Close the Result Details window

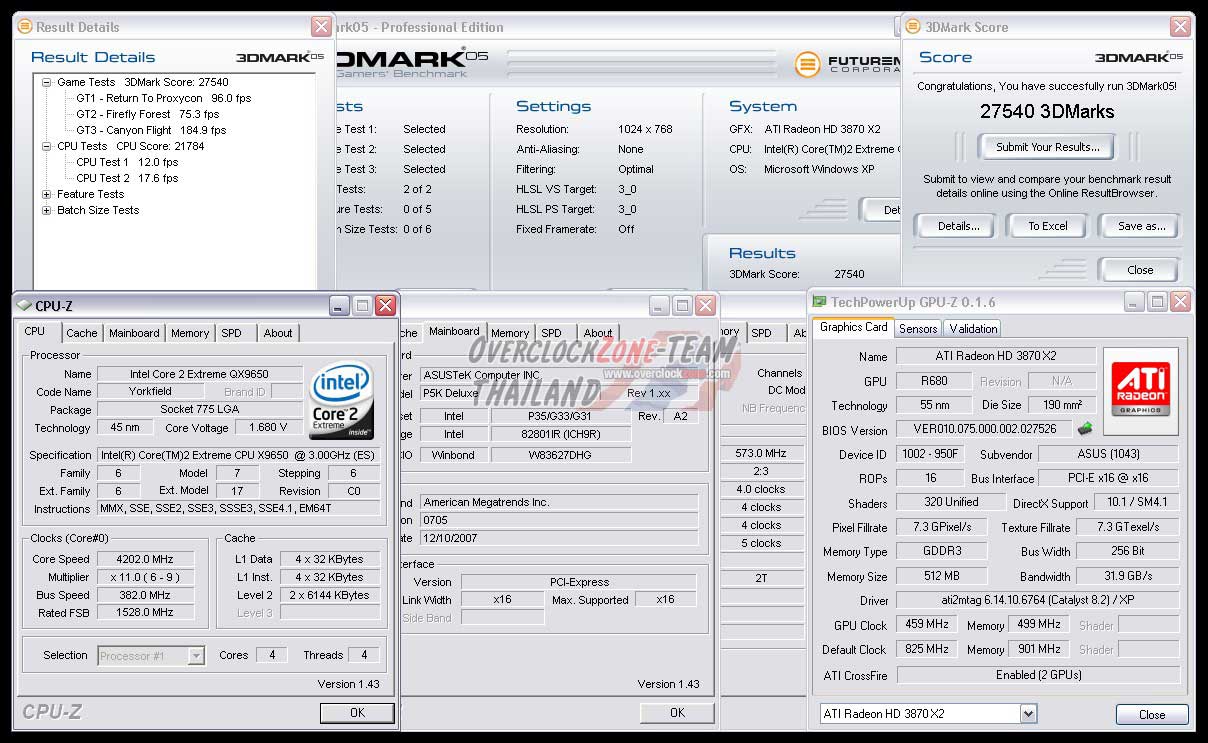coord(321,27)
